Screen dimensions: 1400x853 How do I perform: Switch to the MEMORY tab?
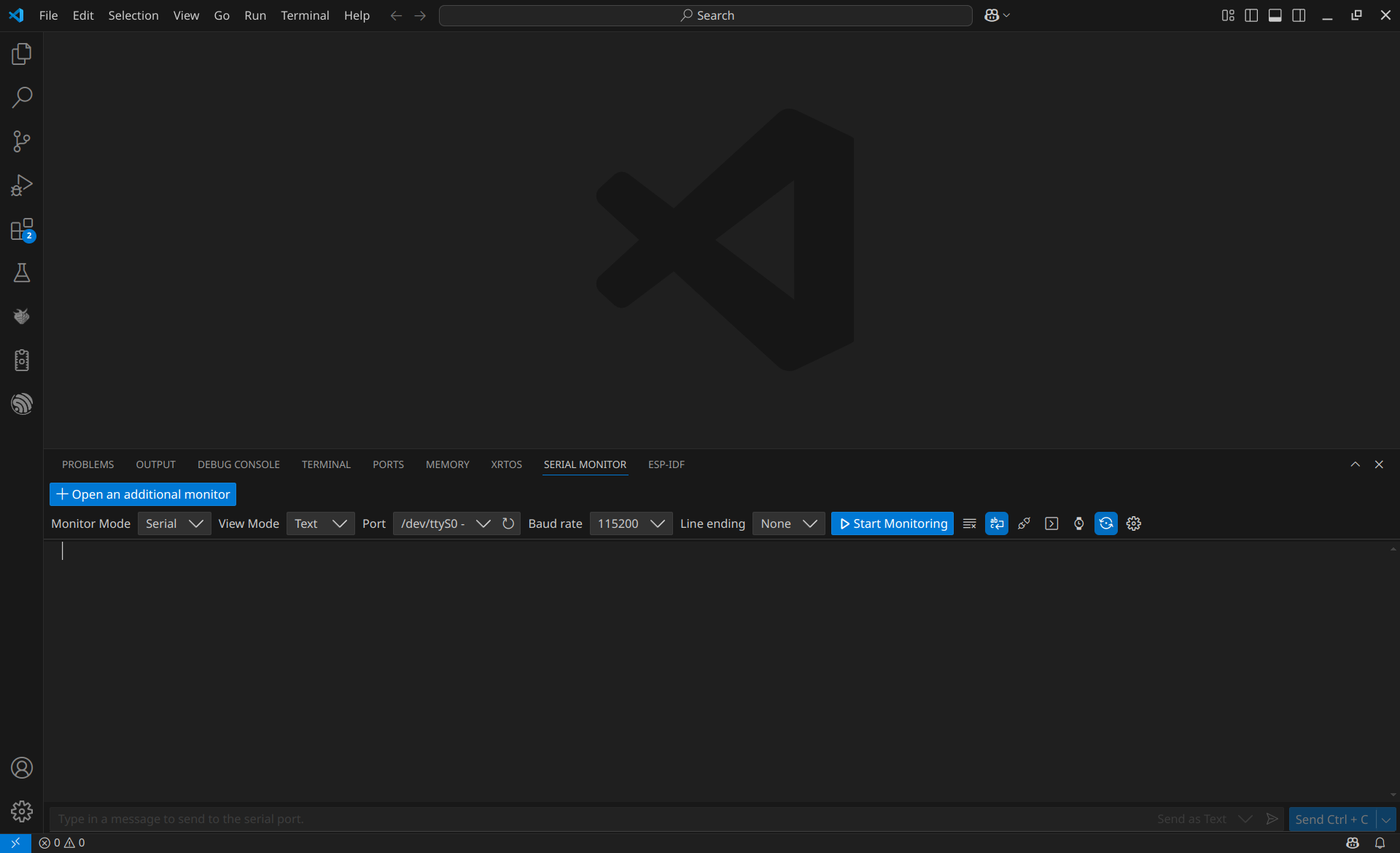tap(448, 464)
